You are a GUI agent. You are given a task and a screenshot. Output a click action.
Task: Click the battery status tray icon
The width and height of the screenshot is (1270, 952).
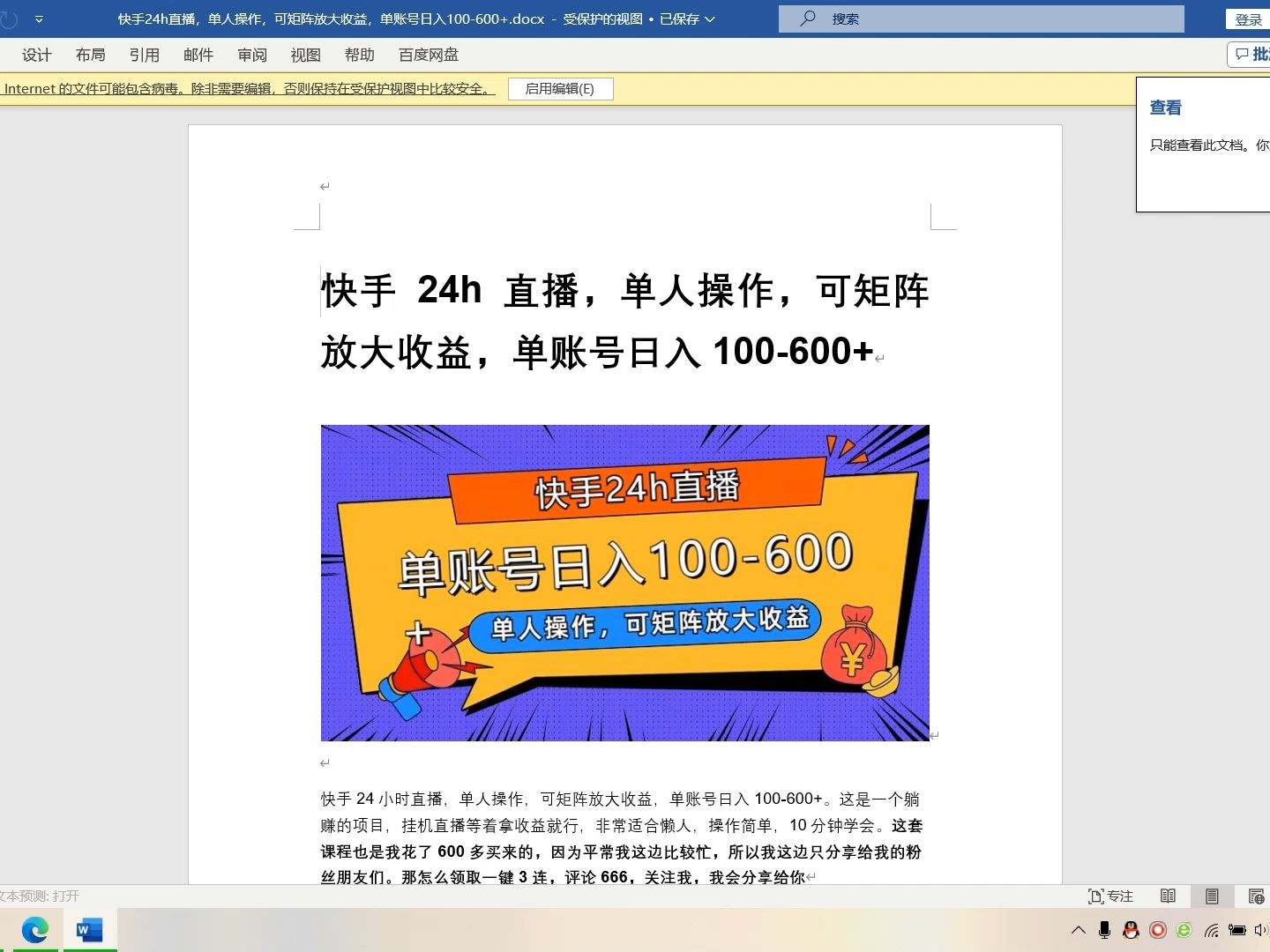[x=1237, y=930]
